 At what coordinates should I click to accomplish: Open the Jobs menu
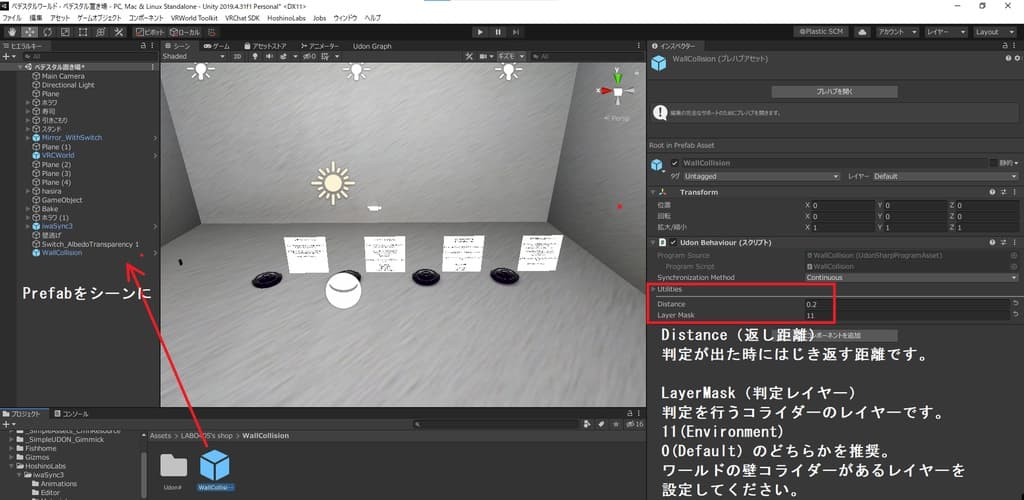[x=319, y=18]
